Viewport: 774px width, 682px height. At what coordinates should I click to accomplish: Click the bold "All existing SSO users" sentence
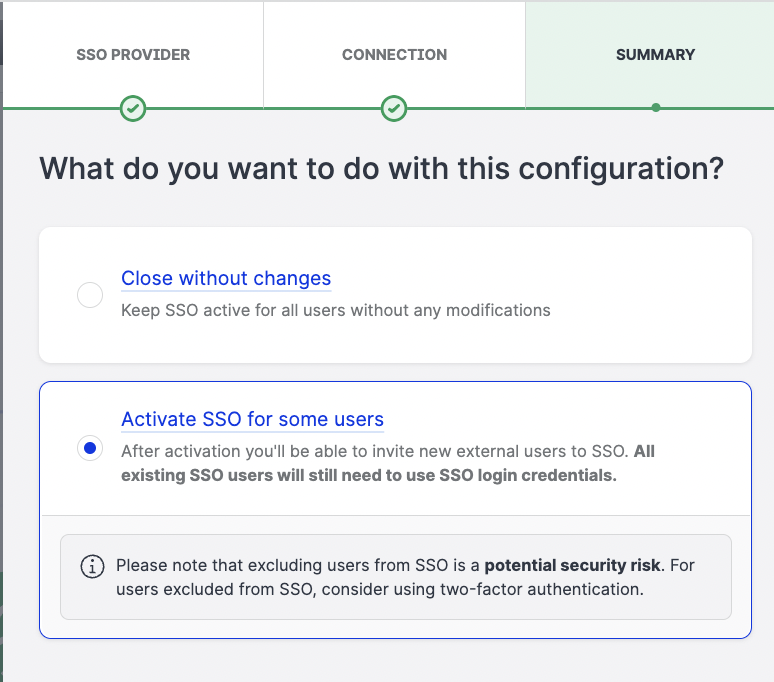(368, 475)
